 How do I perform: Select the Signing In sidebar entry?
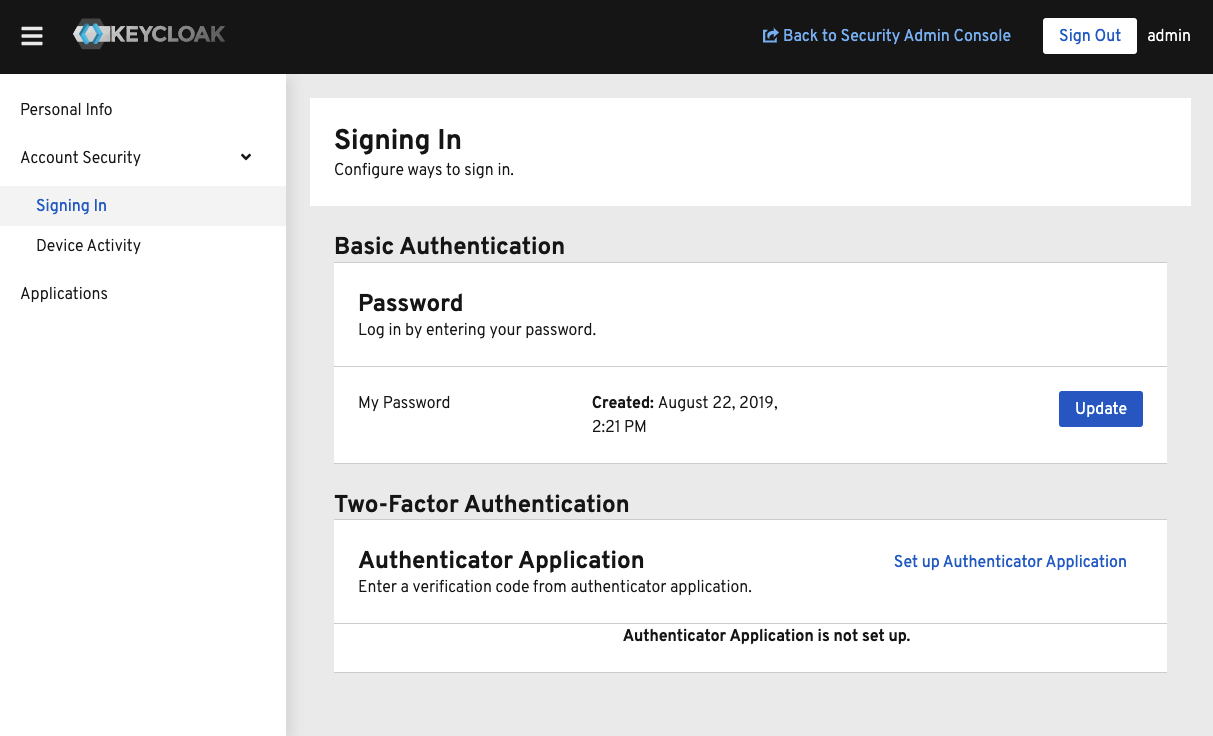71,205
